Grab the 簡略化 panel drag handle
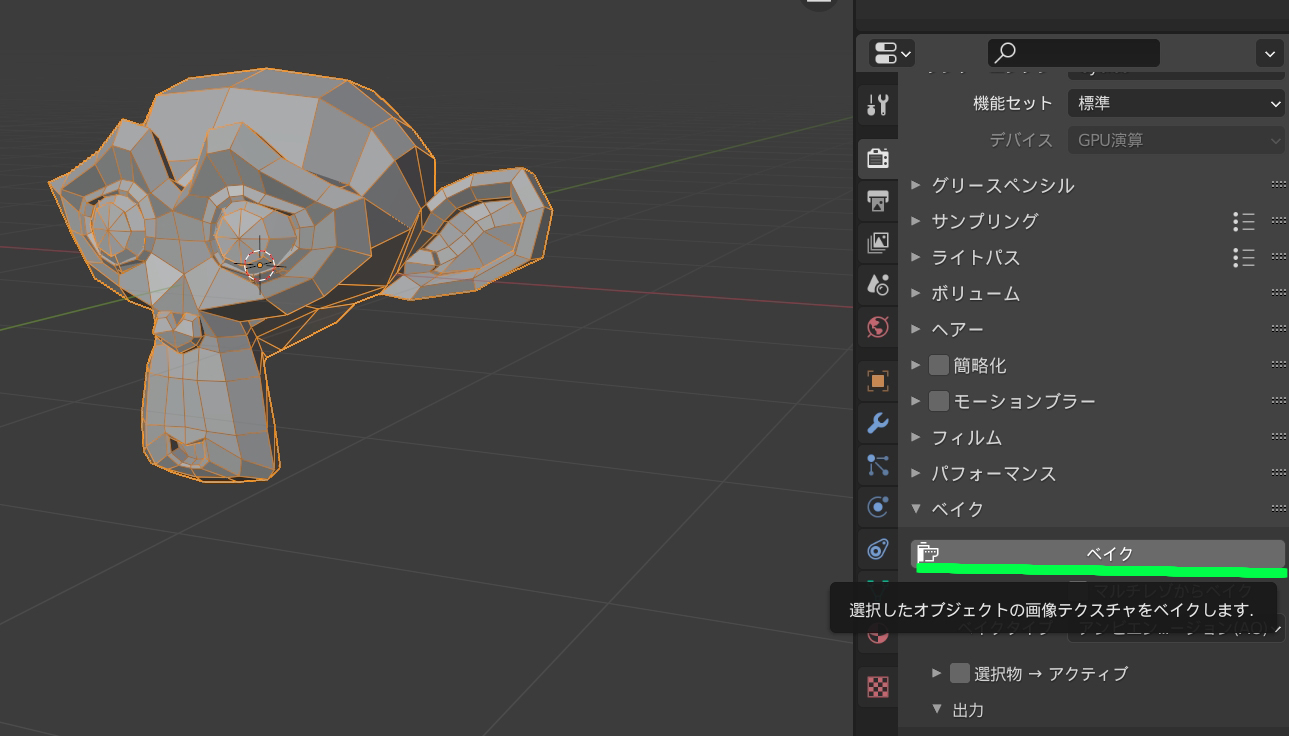The height and width of the screenshot is (736, 1289). pos(1278,365)
